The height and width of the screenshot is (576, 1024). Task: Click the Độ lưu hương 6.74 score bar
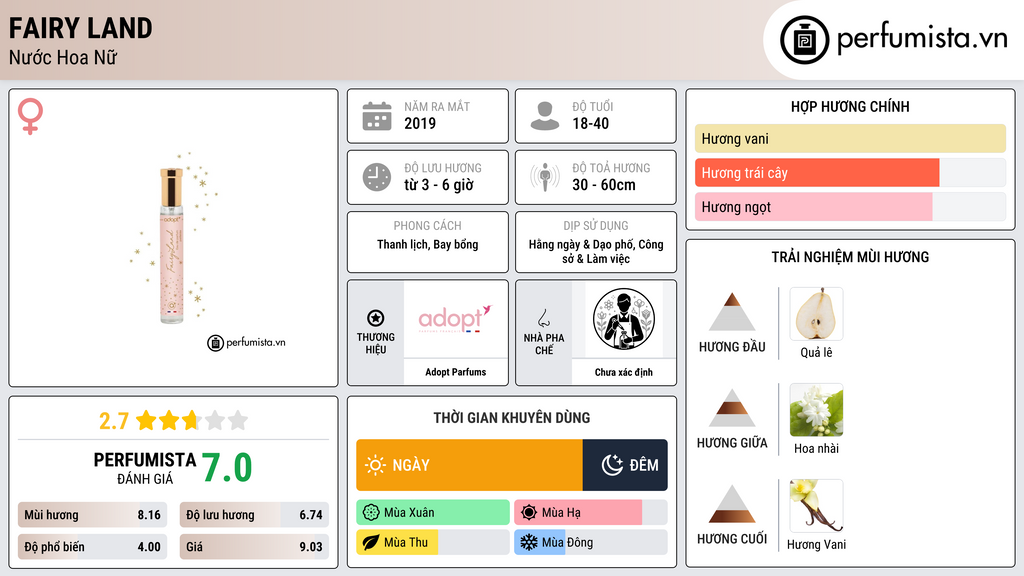click(254, 515)
